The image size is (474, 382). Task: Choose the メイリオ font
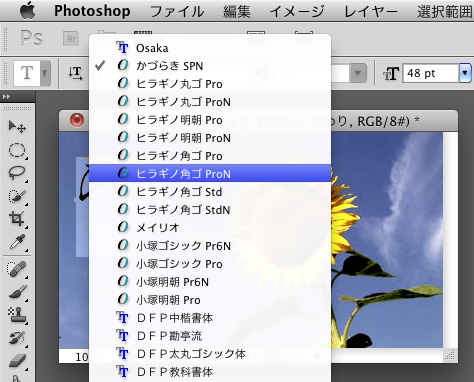tap(210, 228)
